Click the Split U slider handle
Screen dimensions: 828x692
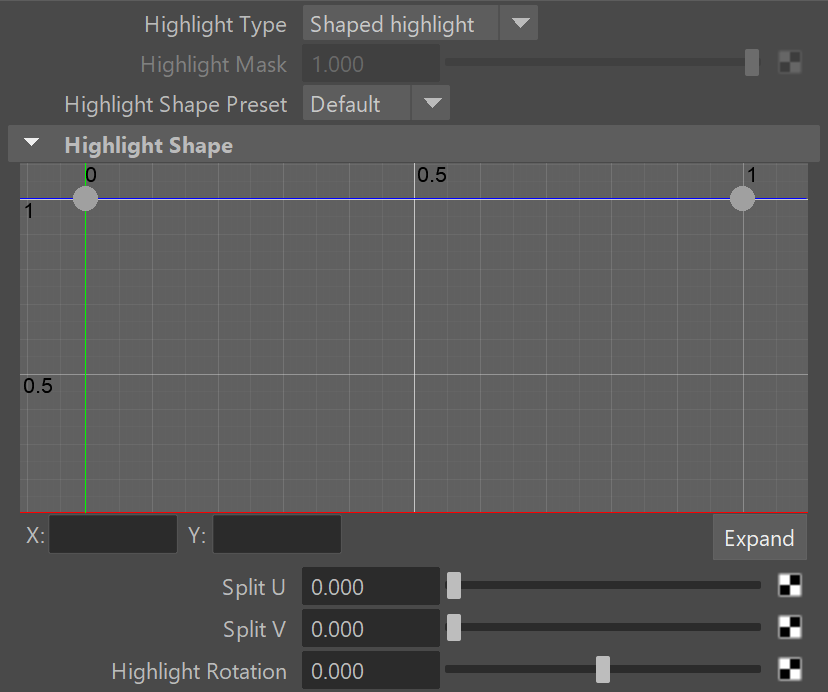click(x=454, y=586)
